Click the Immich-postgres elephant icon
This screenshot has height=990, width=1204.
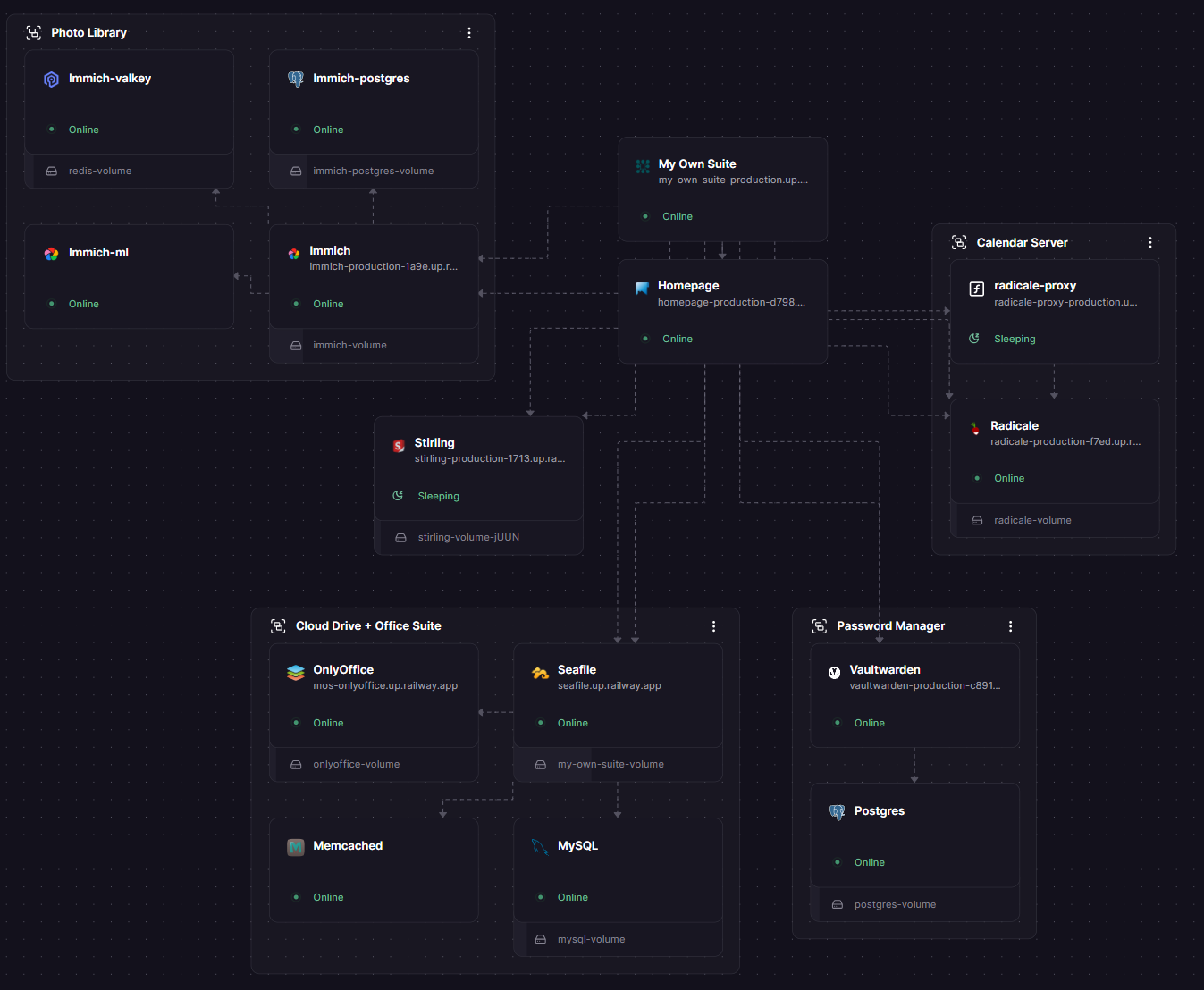pyautogui.click(x=296, y=79)
